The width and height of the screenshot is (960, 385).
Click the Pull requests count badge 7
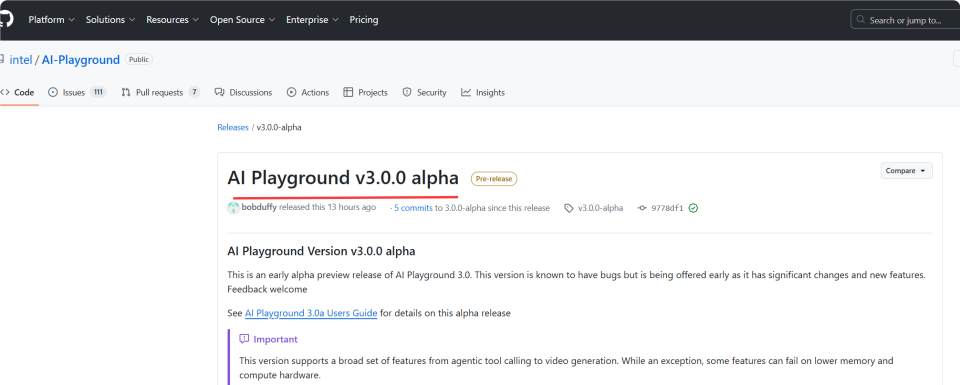(194, 92)
